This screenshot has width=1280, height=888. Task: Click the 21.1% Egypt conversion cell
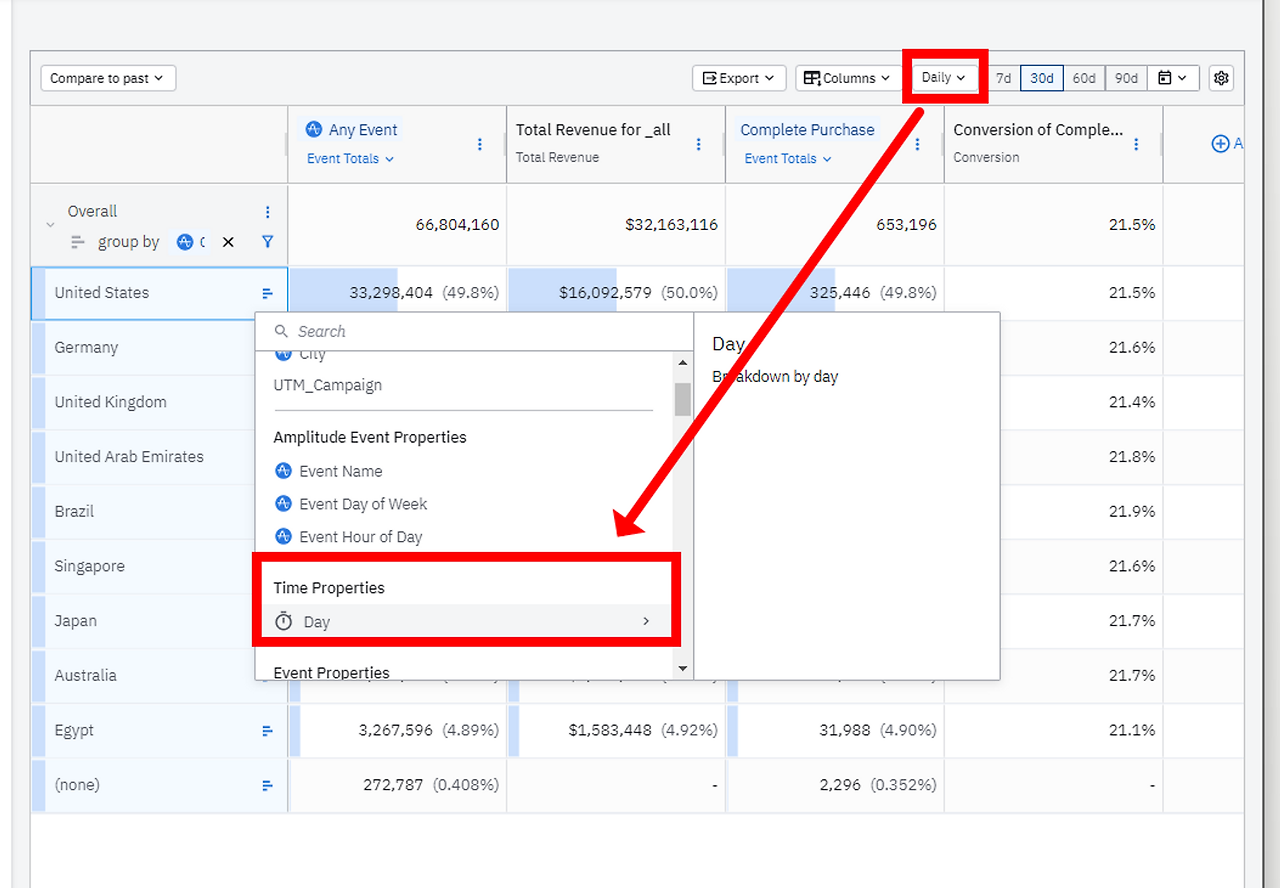click(1054, 731)
